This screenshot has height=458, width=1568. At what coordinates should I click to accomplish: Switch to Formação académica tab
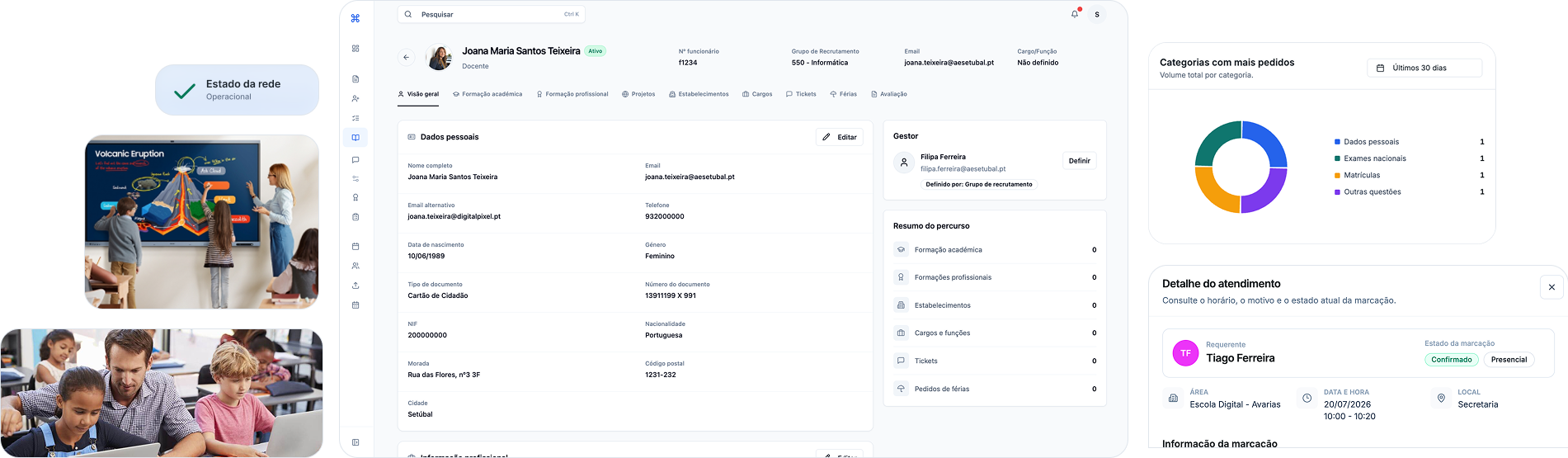(487, 94)
